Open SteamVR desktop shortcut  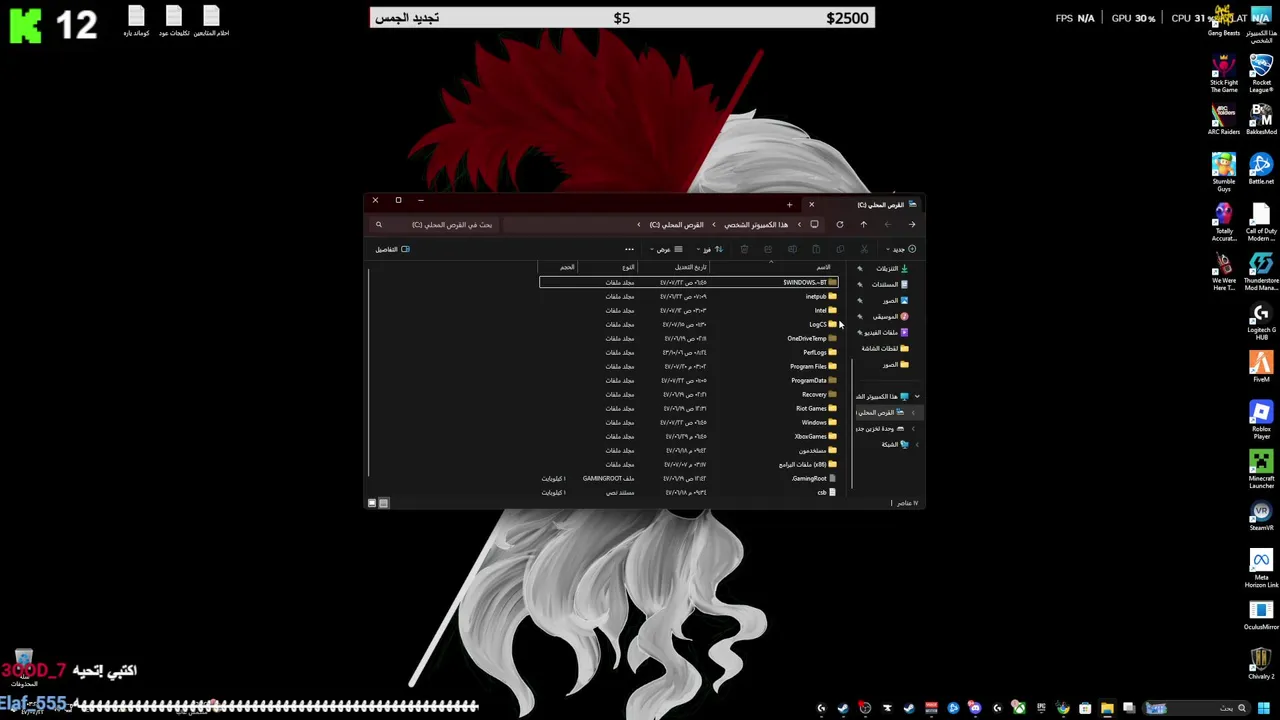coord(1261,517)
